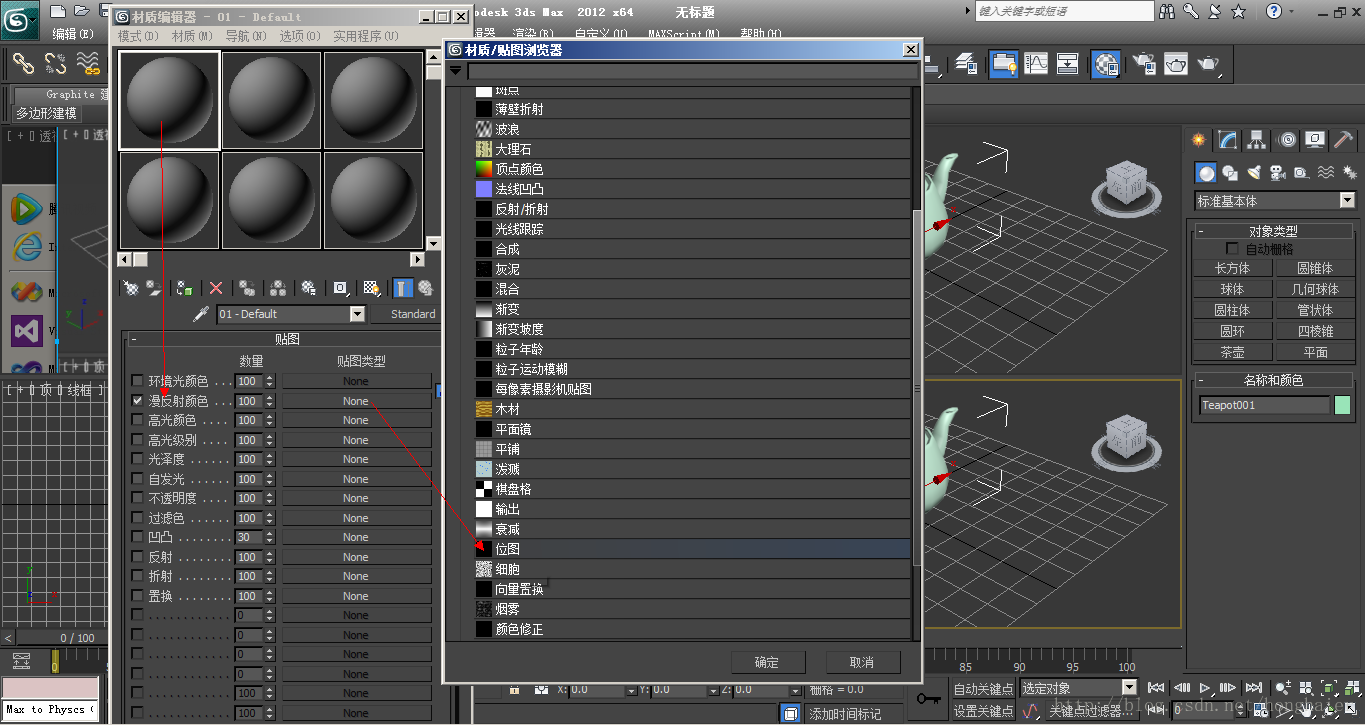Uncheck the 漫反射颜色 map checkbox
1365x725 pixels.
[x=138, y=401]
